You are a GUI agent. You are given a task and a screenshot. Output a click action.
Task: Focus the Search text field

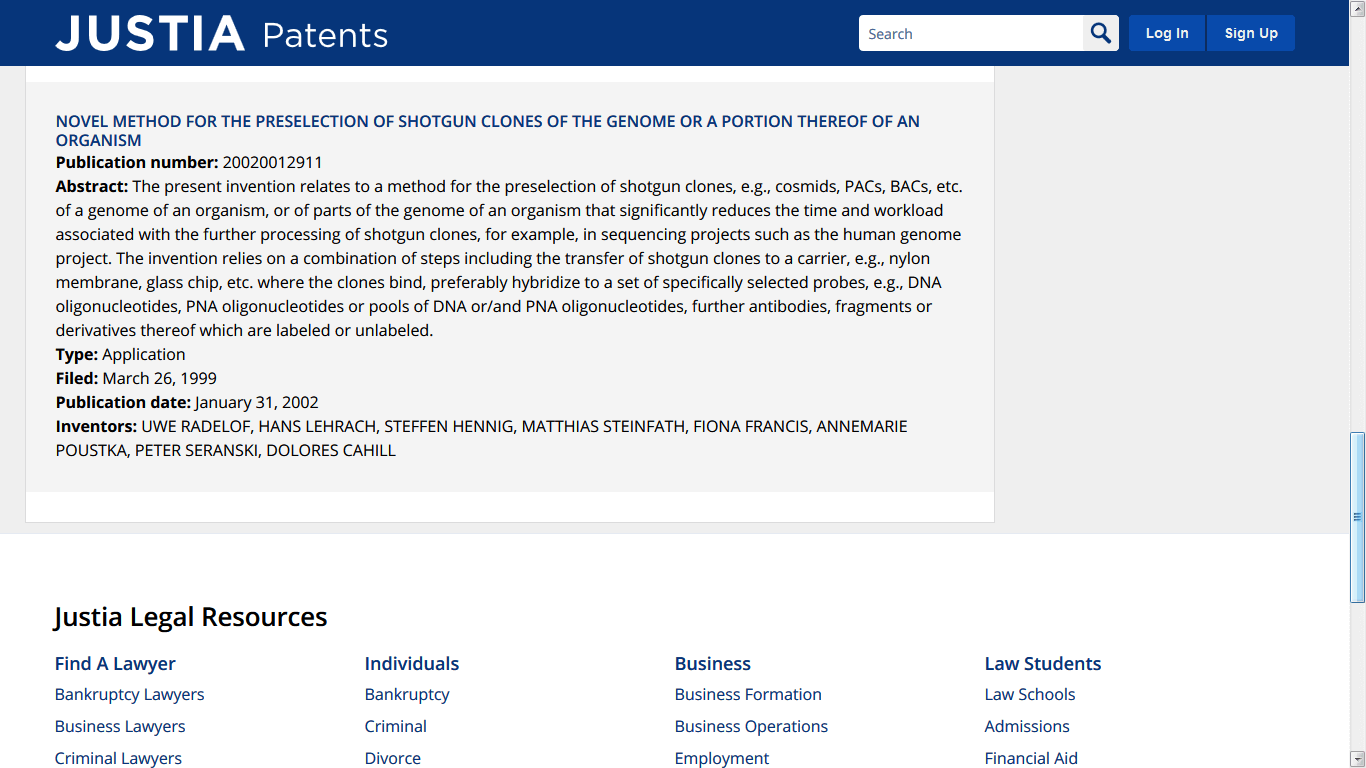pyautogui.click(x=971, y=33)
